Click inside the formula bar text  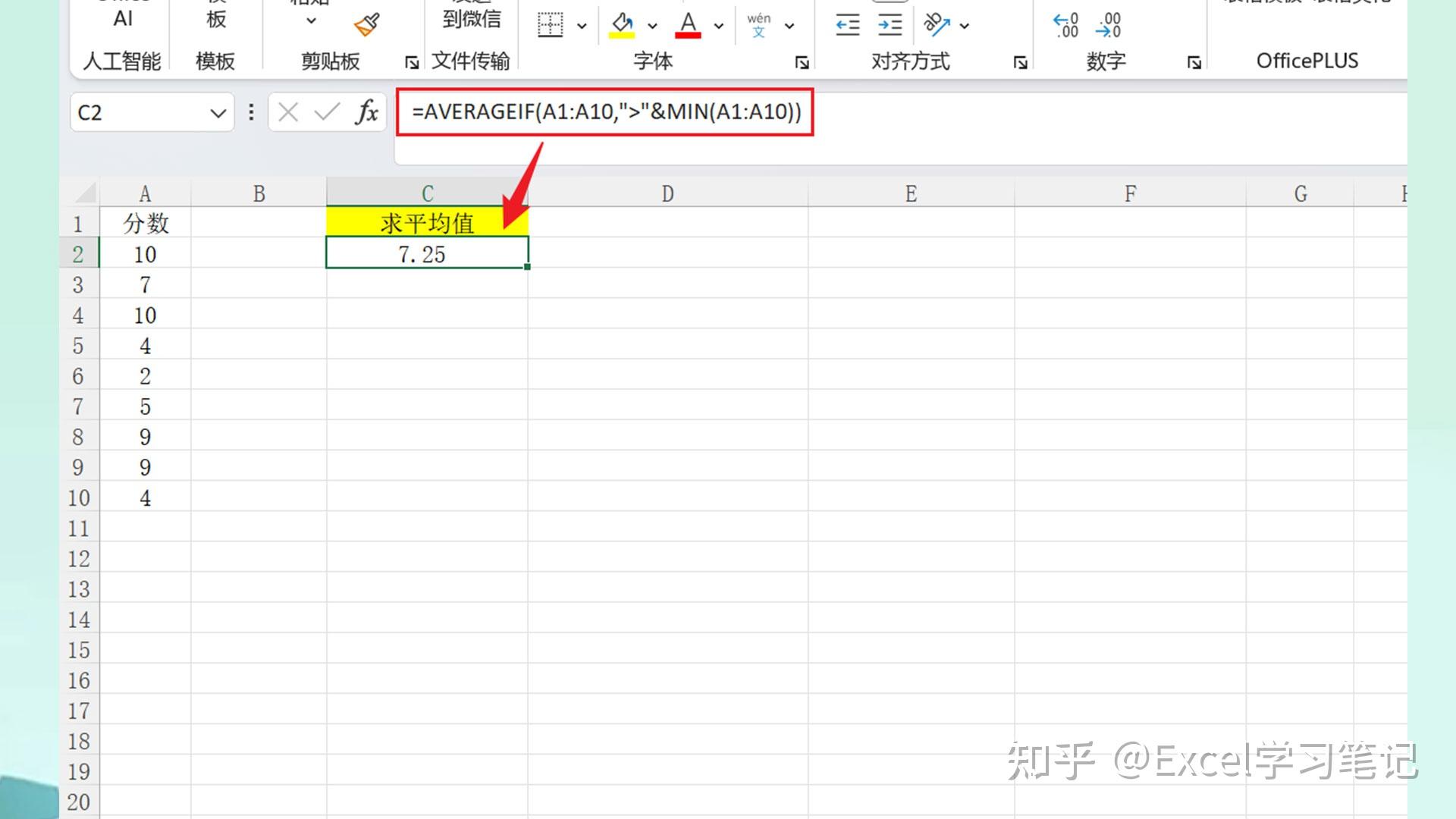pyautogui.click(x=605, y=112)
